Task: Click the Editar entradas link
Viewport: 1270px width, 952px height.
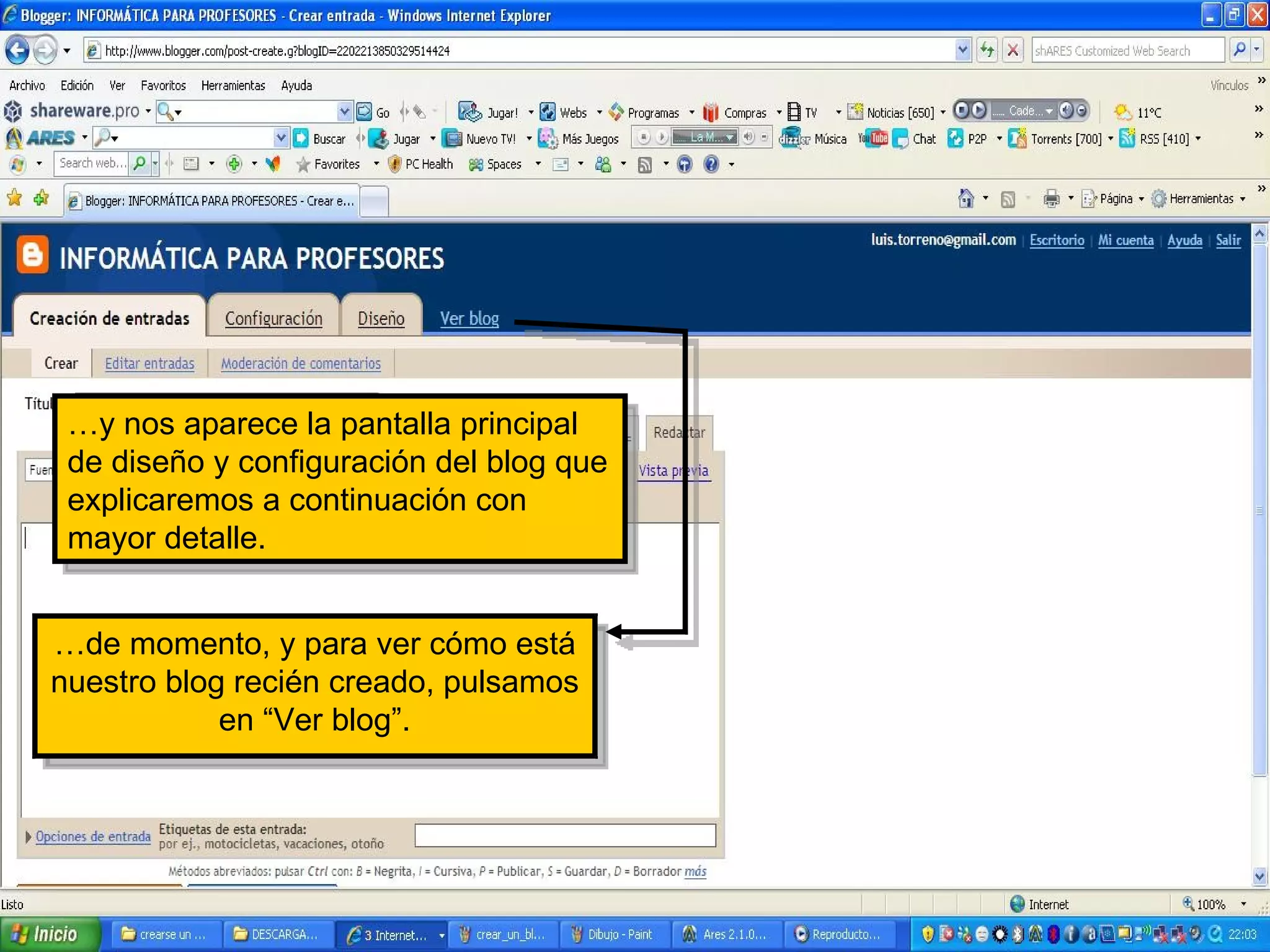Action: 149,363
